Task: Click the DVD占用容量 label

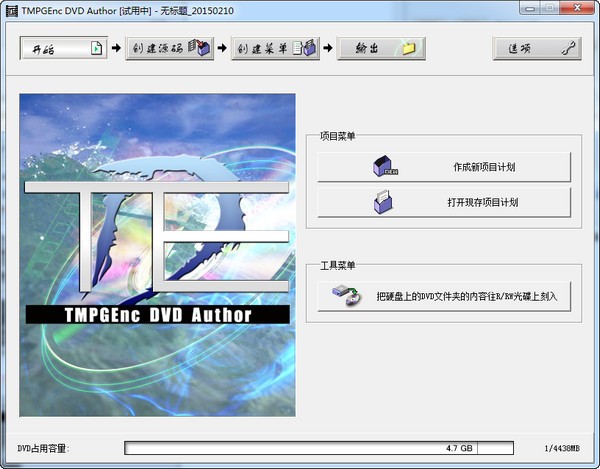Action: click(43, 448)
